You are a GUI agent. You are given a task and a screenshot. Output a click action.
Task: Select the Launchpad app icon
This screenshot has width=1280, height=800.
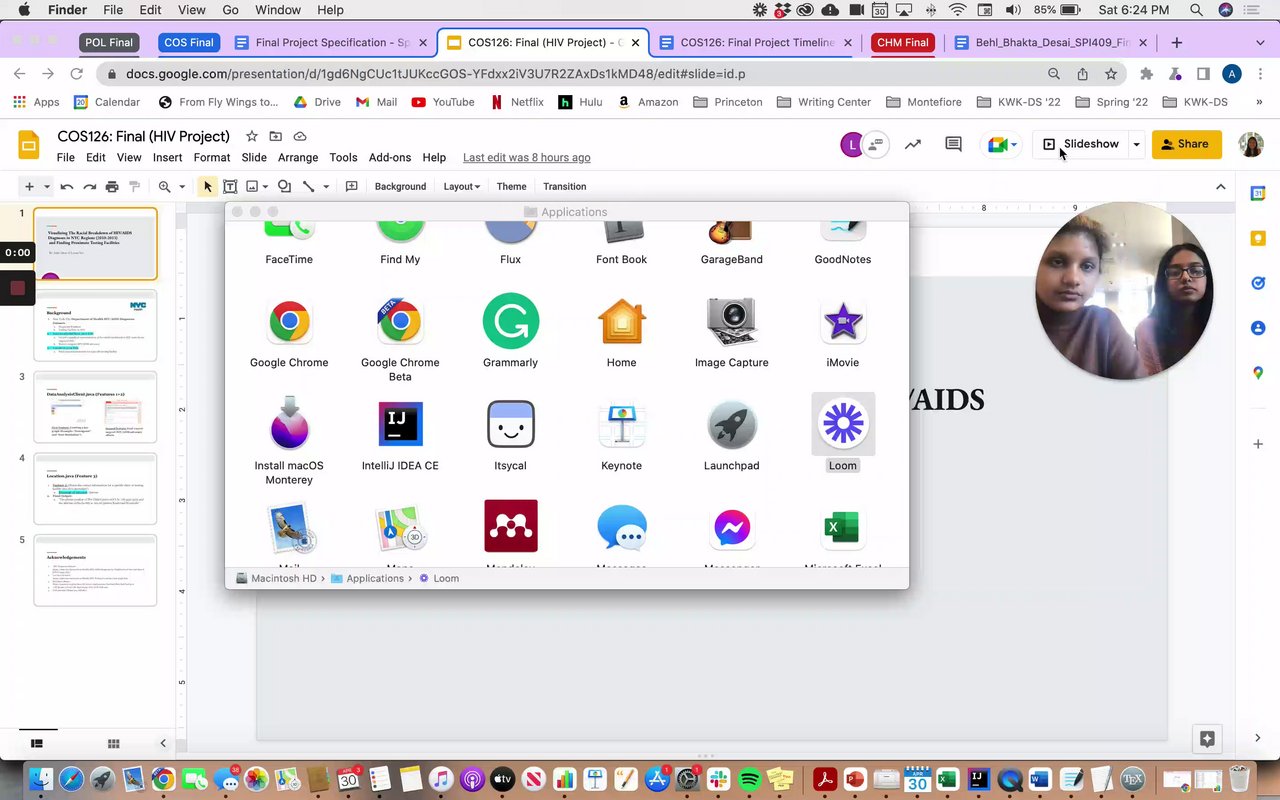tap(732, 424)
